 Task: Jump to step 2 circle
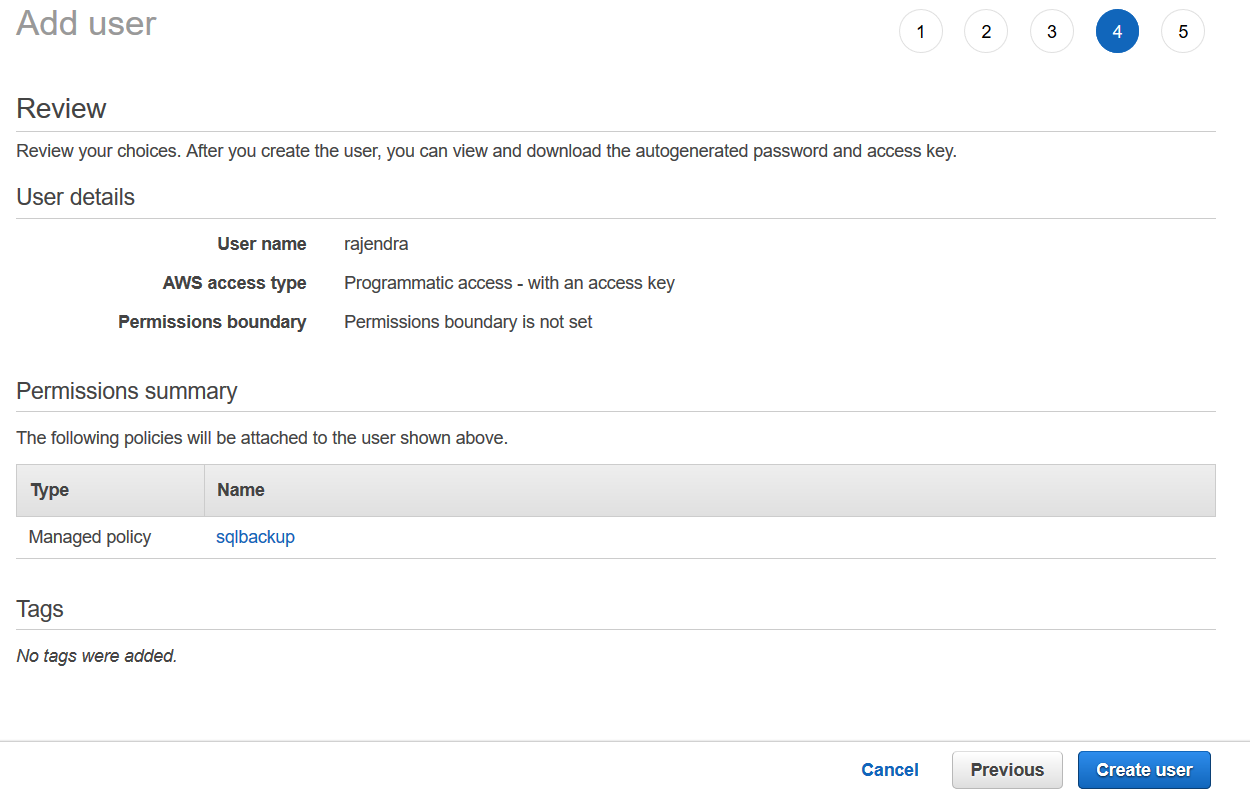986,32
